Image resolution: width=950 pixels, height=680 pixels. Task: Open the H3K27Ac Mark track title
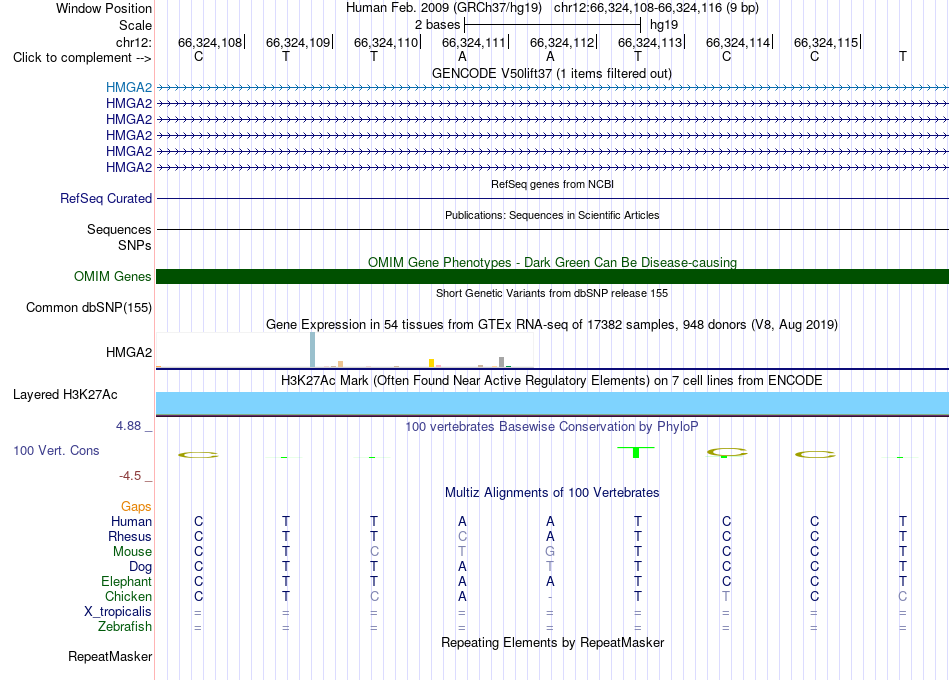[552, 381]
